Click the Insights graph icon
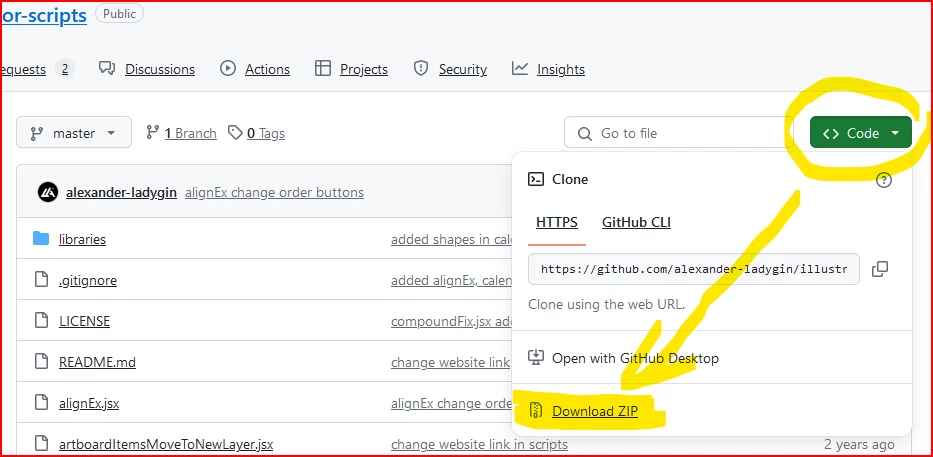Image resolution: width=933 pixels, height=457 pixels. 519,68
